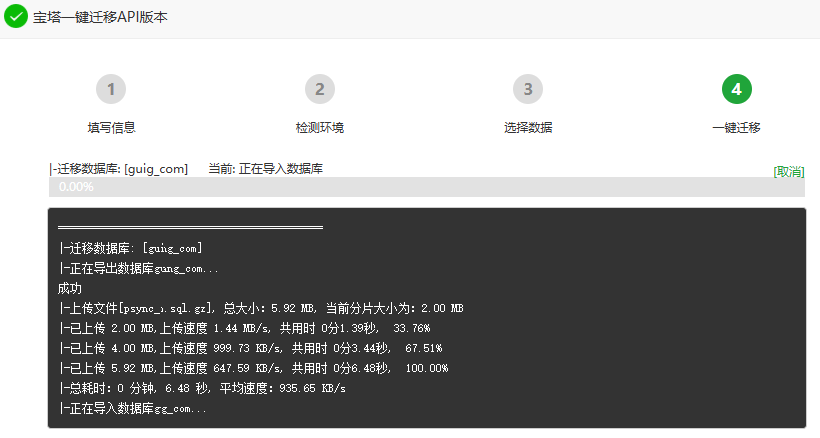Click the status text 迁移数据库: [guig_com]
The width and height of the screenshot is (820, 438).
pyautogui.click(x=119, y=169)
